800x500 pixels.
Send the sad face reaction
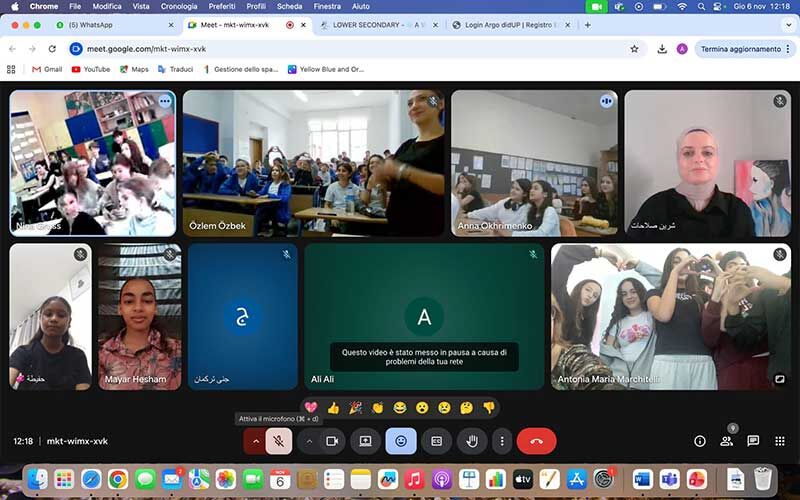(x=444, y=408)
